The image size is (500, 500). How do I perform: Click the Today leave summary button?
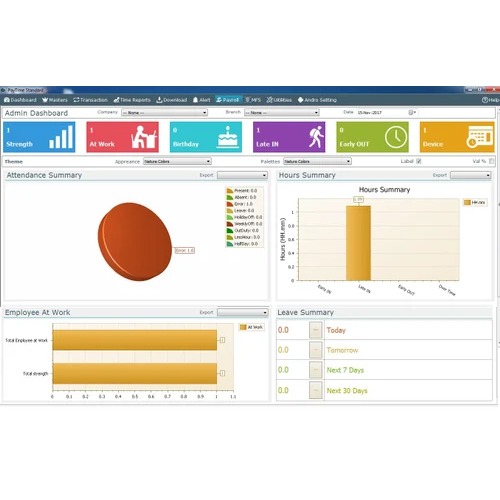(316, 330)
